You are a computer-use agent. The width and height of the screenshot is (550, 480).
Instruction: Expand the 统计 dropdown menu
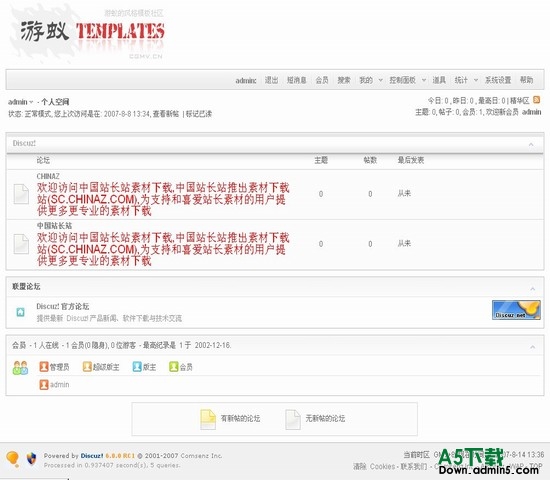[x=476, y=80]
